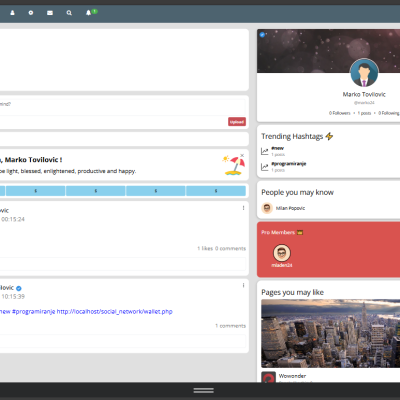Screen dimensions: 400x400
Task: Click Milan Popovic suggested profile
Action: [x=290, y=208]
